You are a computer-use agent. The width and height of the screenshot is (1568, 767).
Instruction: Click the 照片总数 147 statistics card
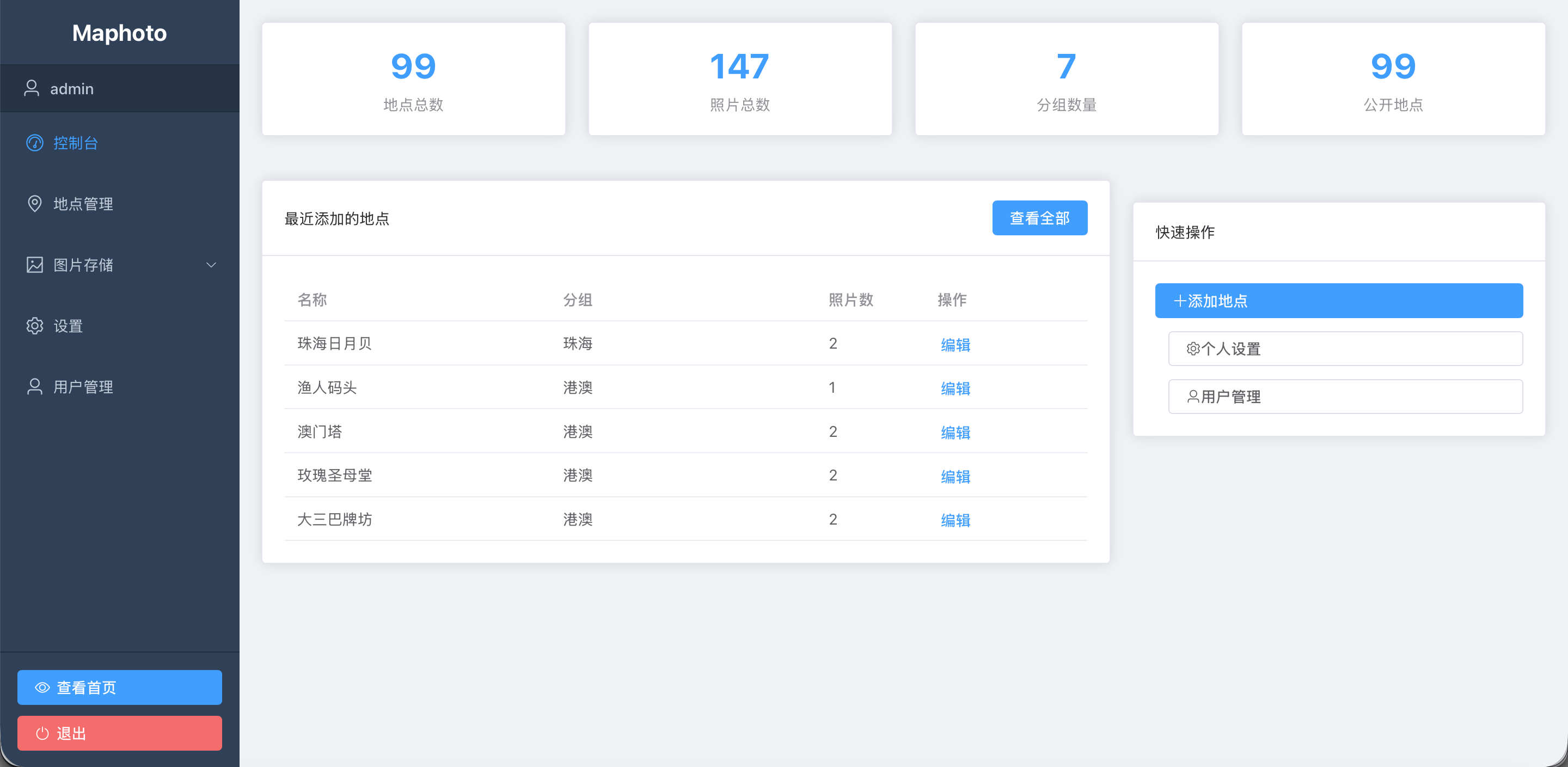[739, 79]
